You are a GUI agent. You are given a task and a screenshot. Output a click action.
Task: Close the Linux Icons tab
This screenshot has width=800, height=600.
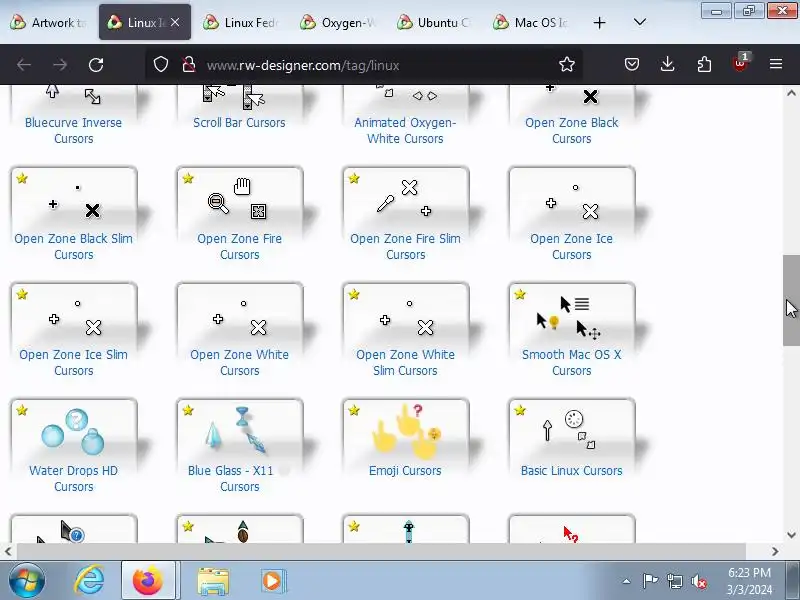pos(175,22)
